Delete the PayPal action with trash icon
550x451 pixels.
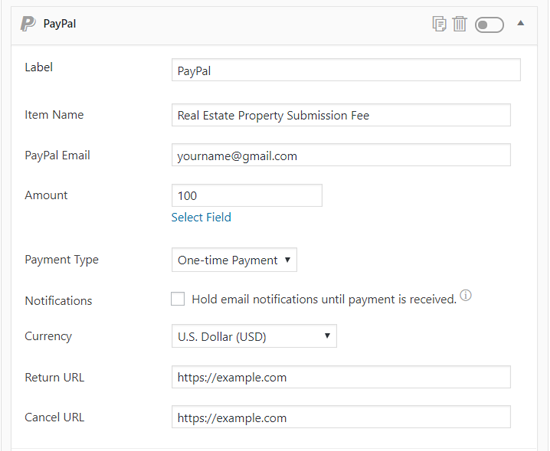pyautogui.click(x=460, y=24)
